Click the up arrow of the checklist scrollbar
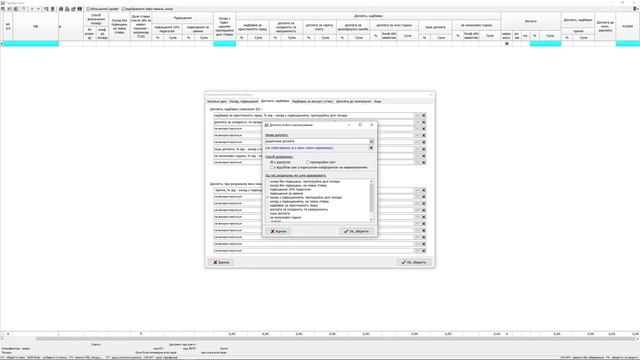The image size is (640, 360). tap(371, 182)
